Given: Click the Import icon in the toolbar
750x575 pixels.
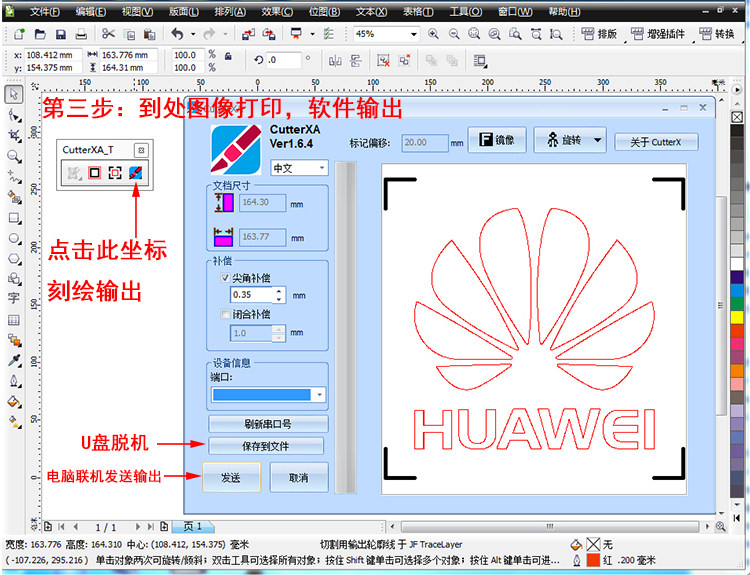Looking at the screenshot, I should click(x=248, y=34).
